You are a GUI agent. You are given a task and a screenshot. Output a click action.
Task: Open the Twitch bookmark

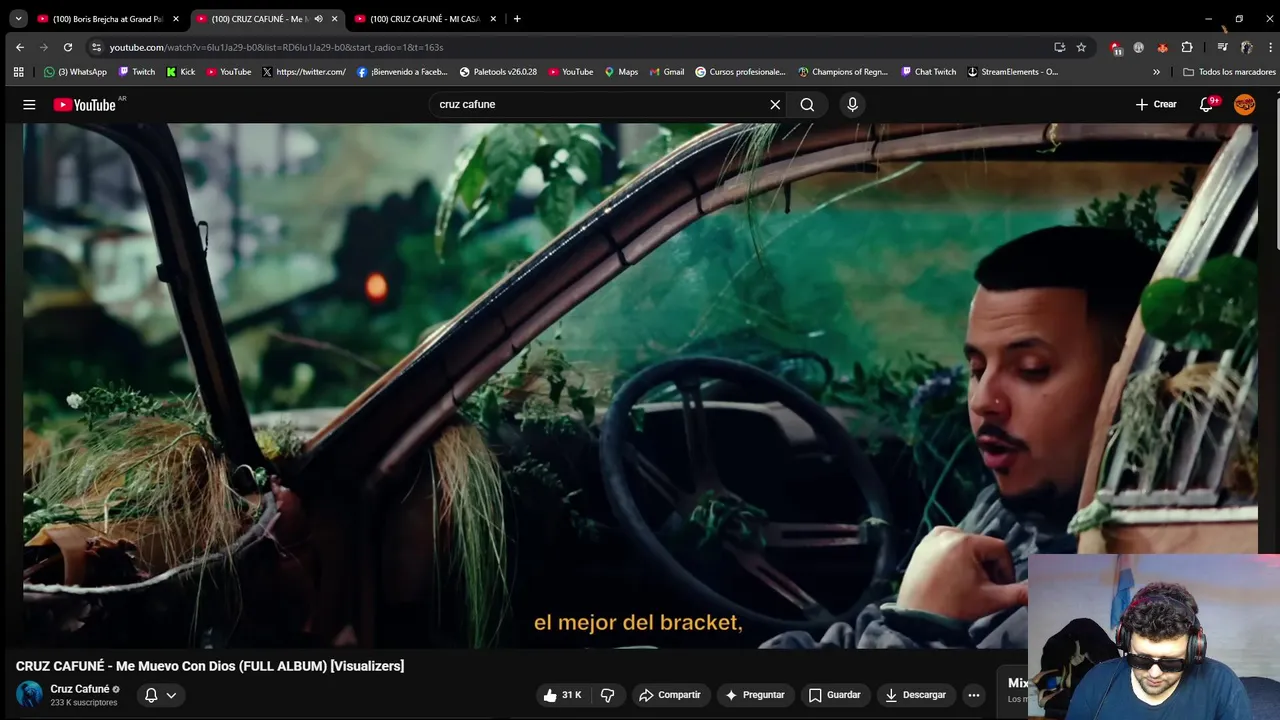(x=137, y=72)
